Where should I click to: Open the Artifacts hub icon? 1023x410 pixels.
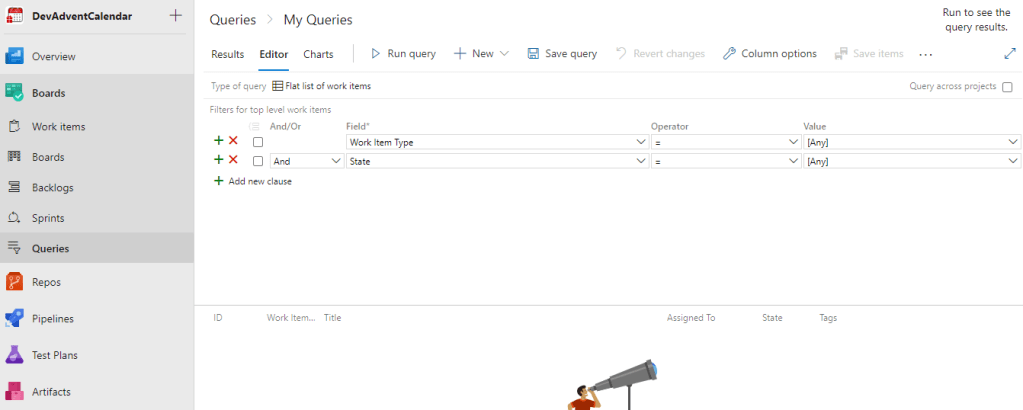click(x=14, y=391)
